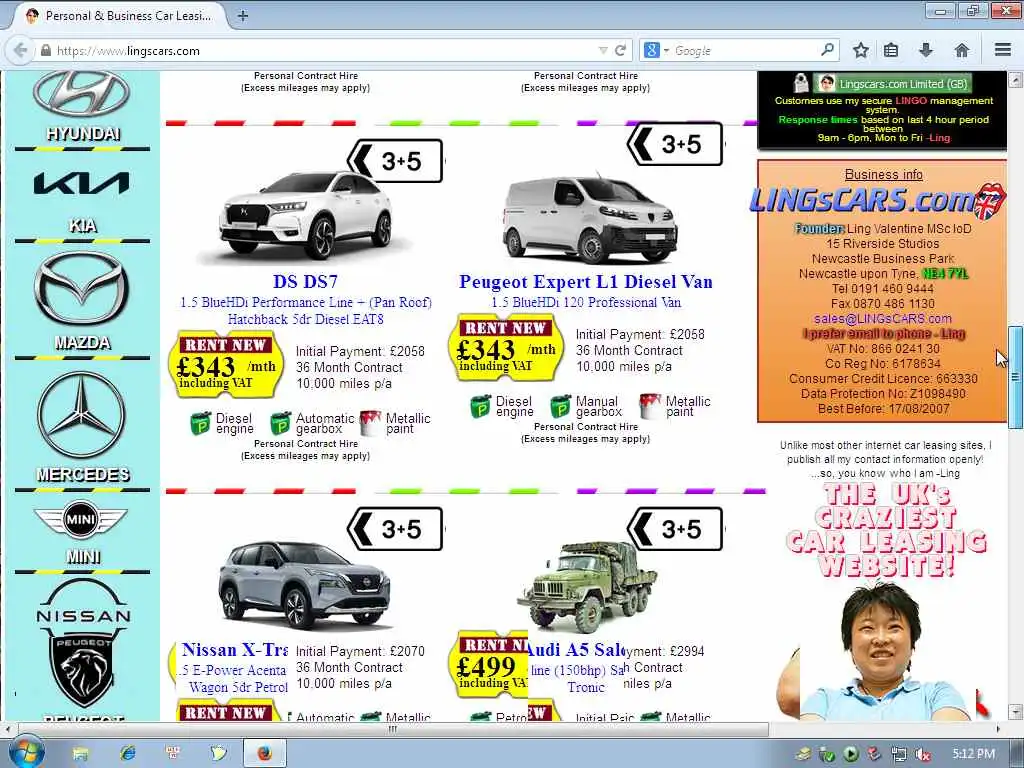Open the bookmarks list icon
Screen dimensions: 1024x768
tap(891, 50)
